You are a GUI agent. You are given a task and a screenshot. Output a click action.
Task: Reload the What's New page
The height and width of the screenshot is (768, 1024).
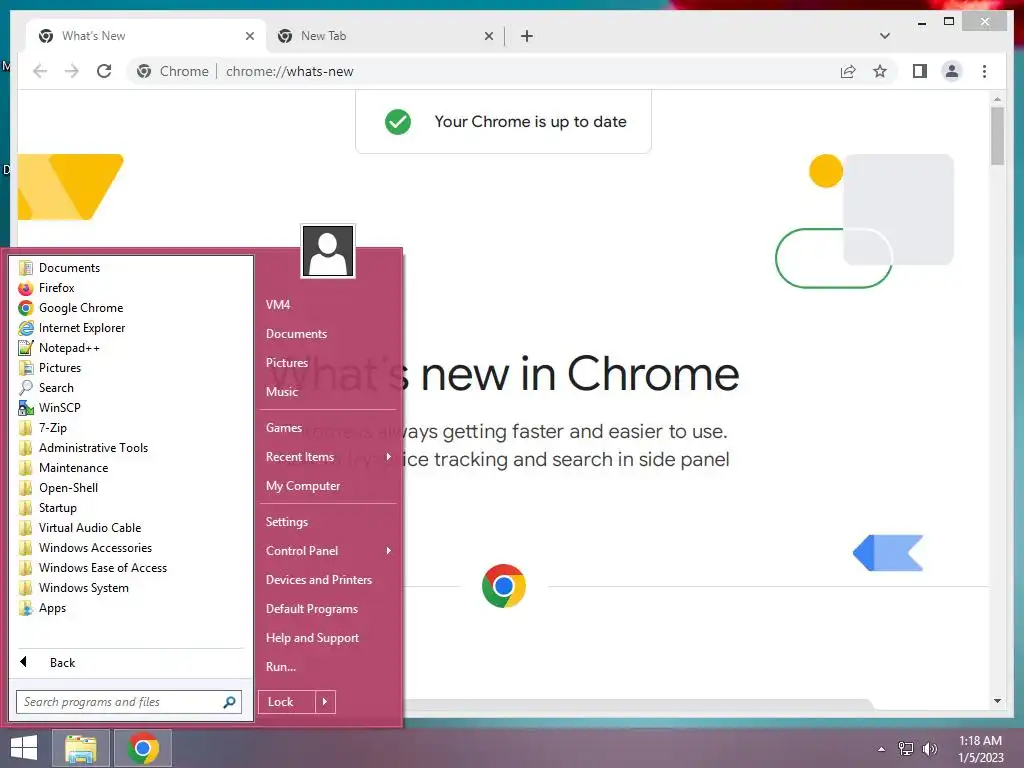click(x=104, y=71)
